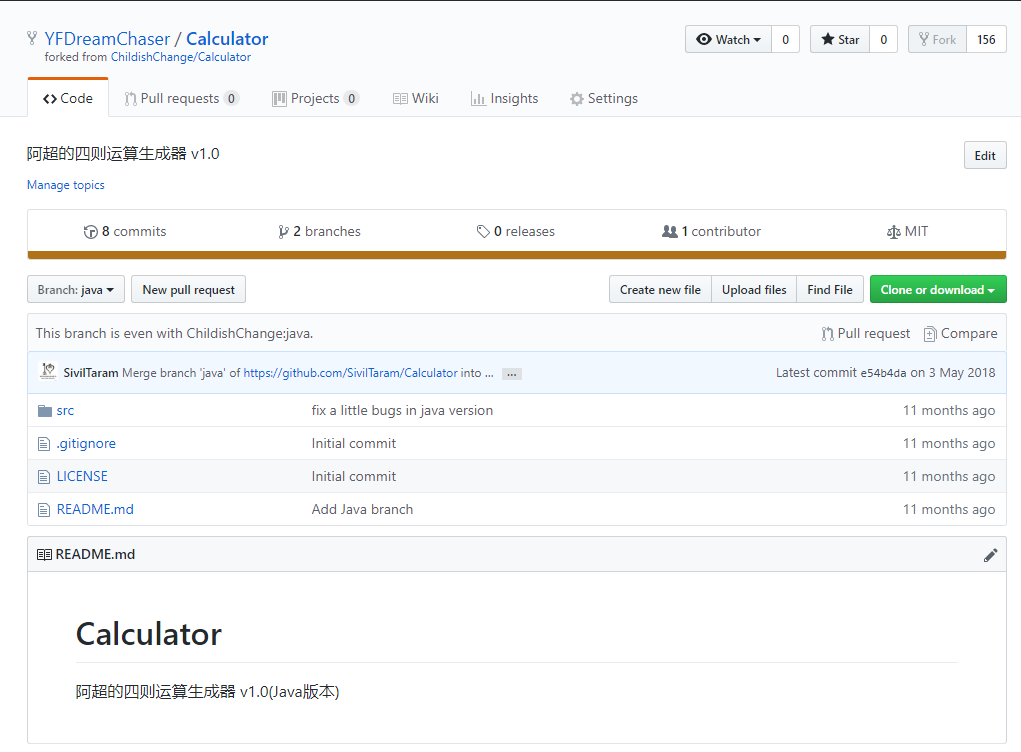Click the people icon beside 1 contributor
The height and width of the screenshot is (752, 1021).
click(669, 231)
